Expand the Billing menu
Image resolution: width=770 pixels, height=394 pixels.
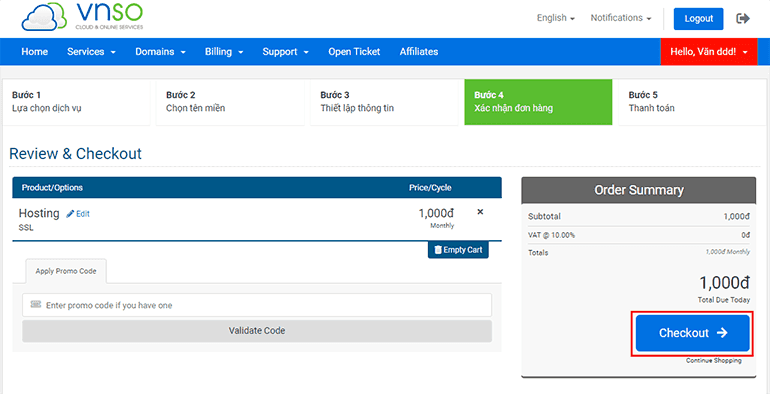coord(224,52)
